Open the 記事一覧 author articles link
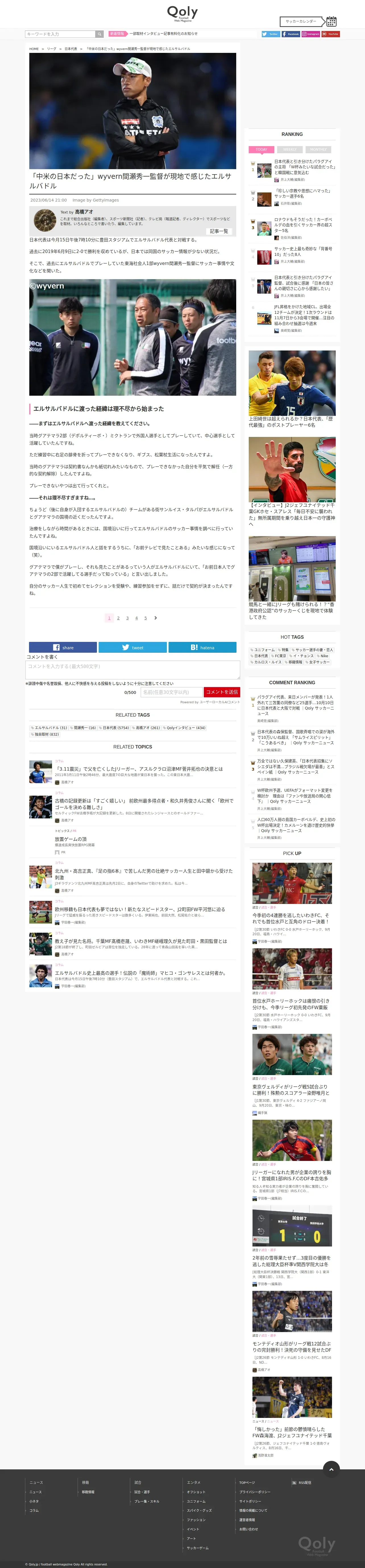The width and height of the screenshot is (365, 1568). tap(219, 231)
